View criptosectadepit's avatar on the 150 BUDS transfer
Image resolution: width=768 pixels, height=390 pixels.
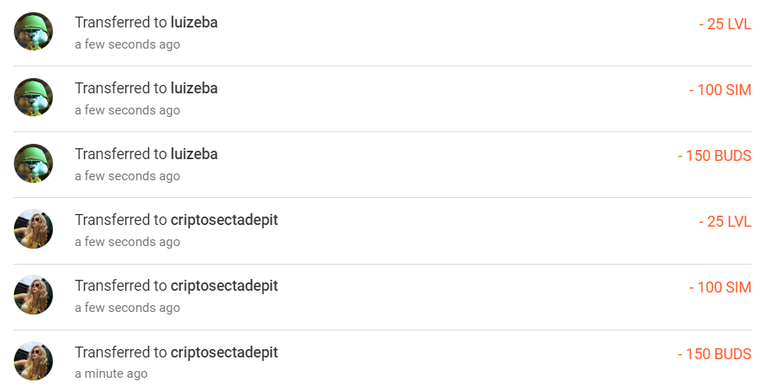(33, 361)
